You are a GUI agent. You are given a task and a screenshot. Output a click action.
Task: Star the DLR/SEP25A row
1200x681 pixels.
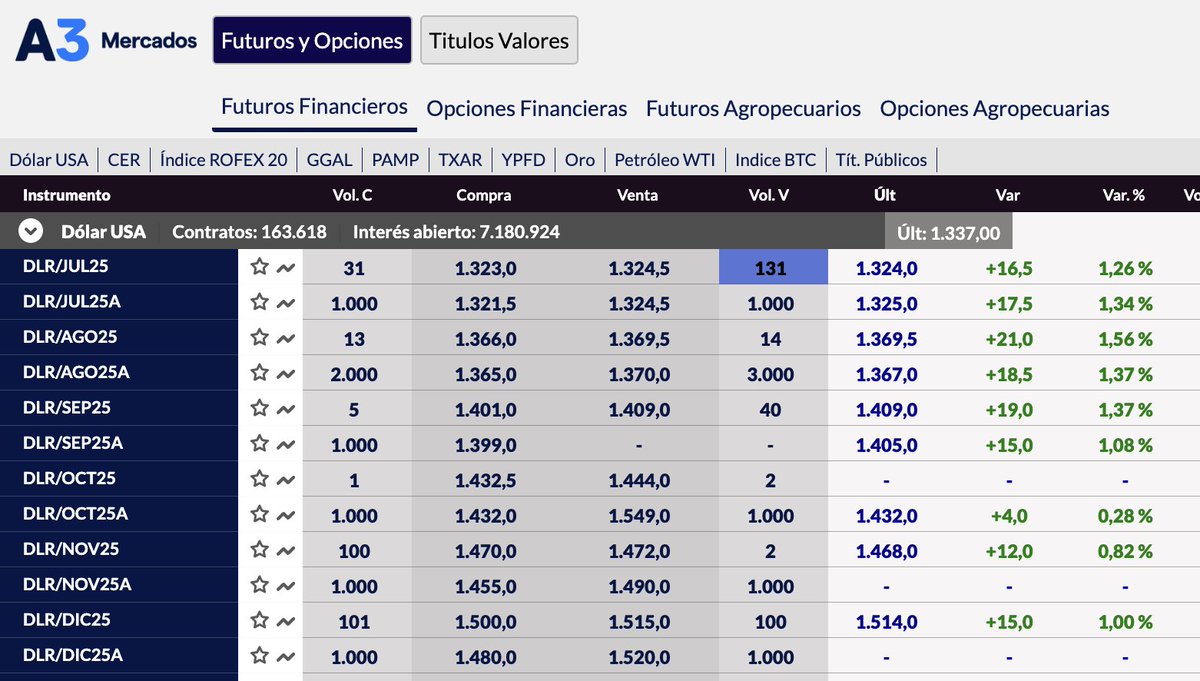coord(260,443)
